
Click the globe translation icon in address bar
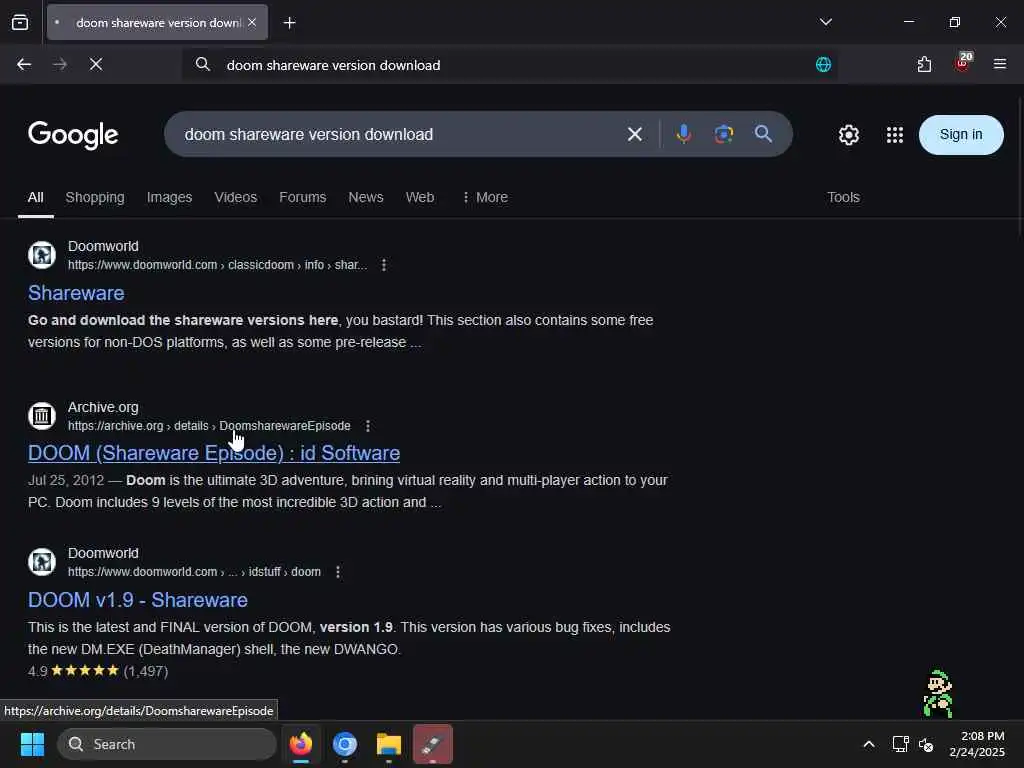click(x=823, y=65)
